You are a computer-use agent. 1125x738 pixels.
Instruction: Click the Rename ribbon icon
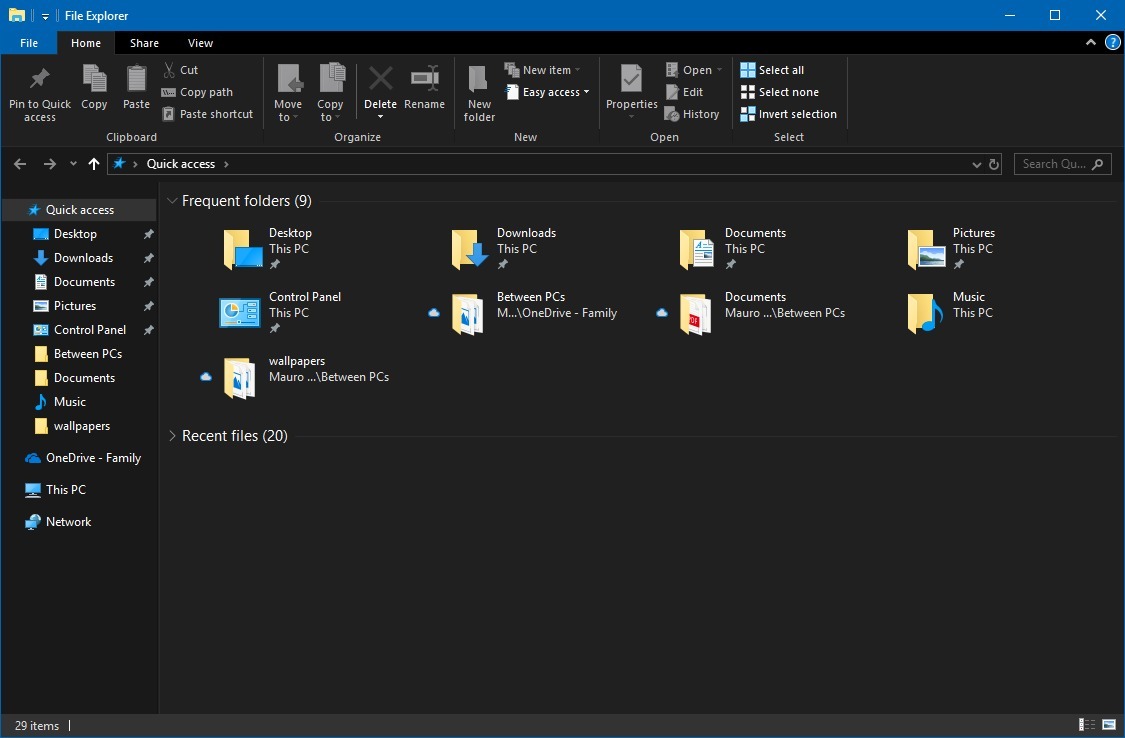[x=424, y=87]
